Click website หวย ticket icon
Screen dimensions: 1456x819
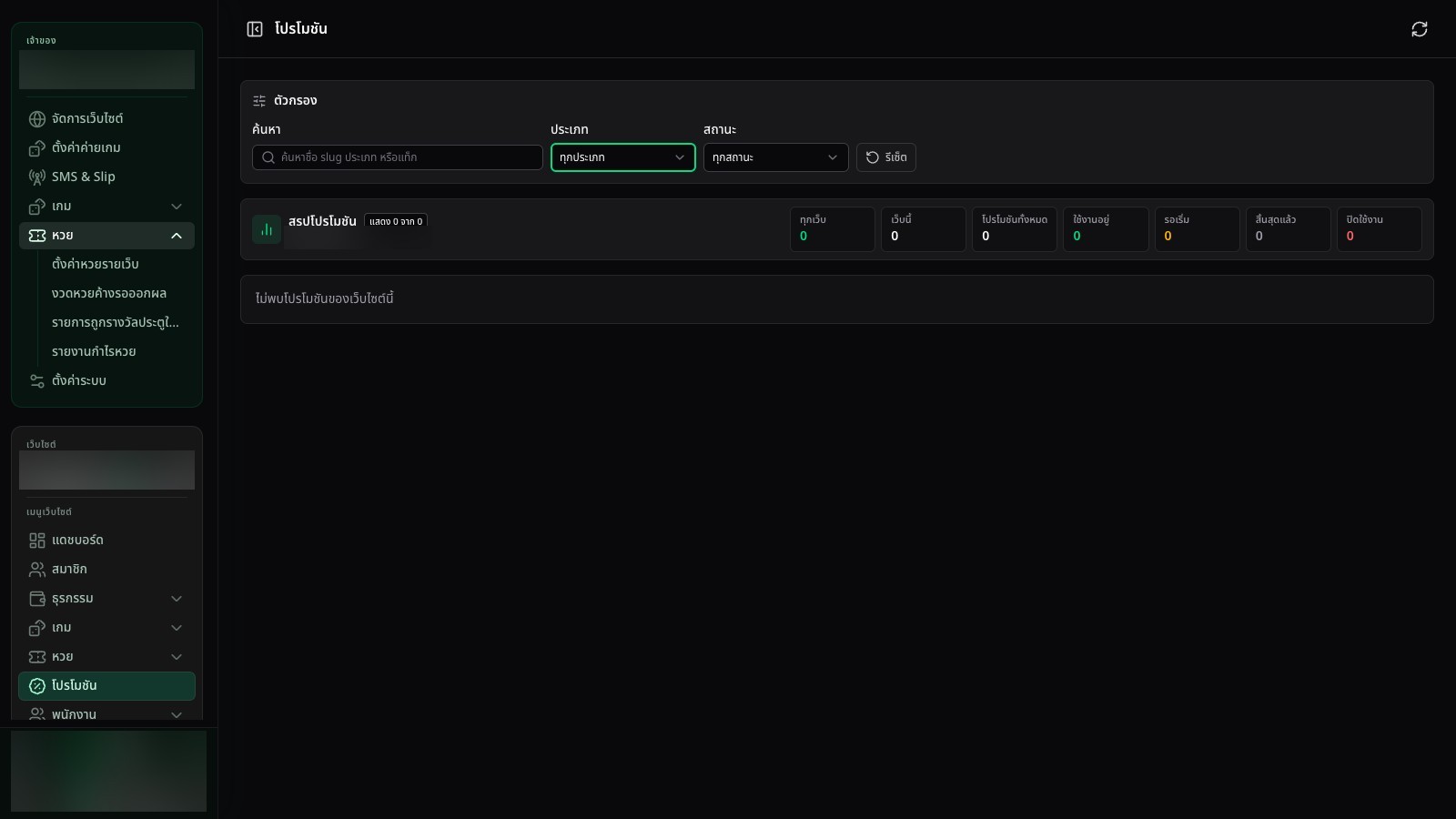[37, 657]
